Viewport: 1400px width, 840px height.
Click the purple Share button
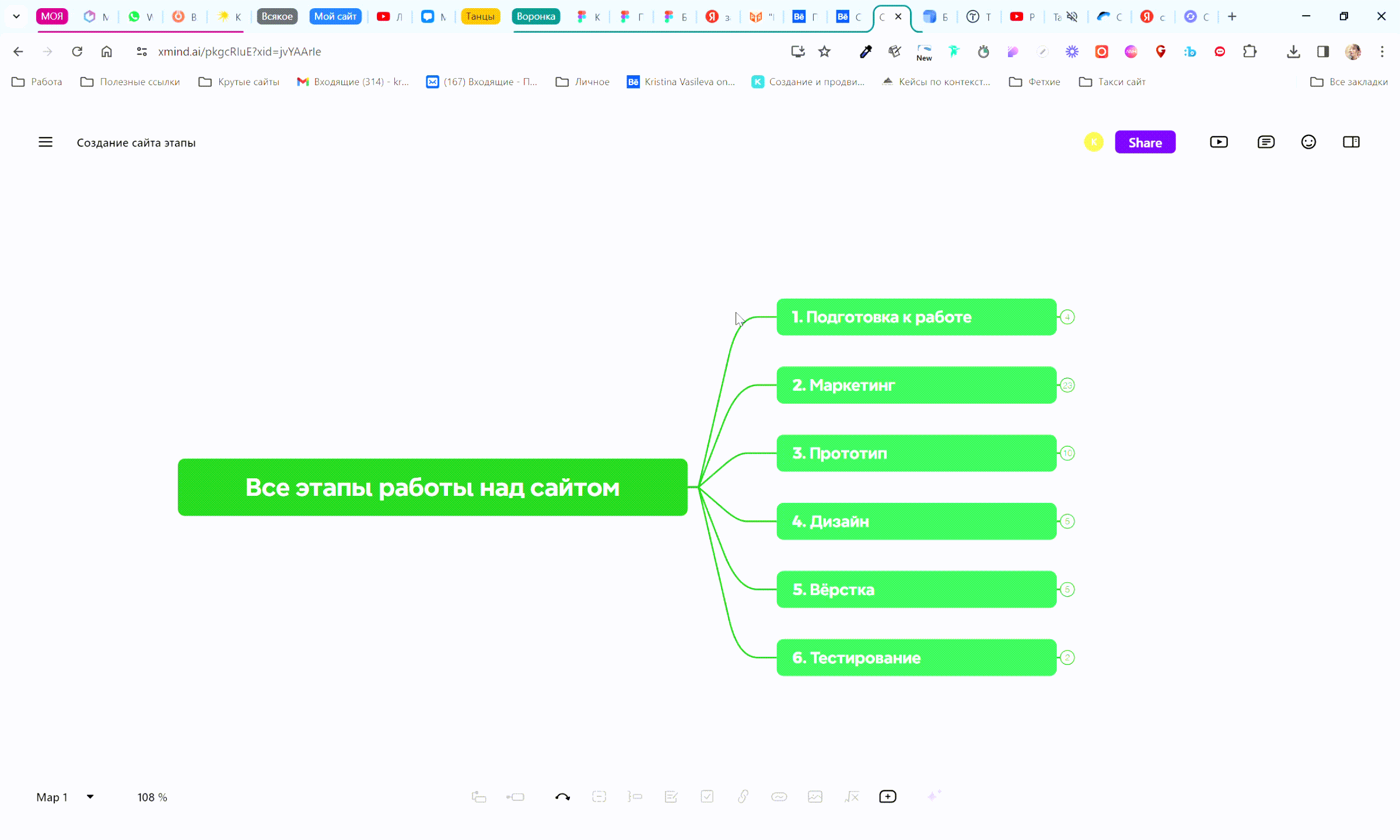click(x=1144, y=142)
